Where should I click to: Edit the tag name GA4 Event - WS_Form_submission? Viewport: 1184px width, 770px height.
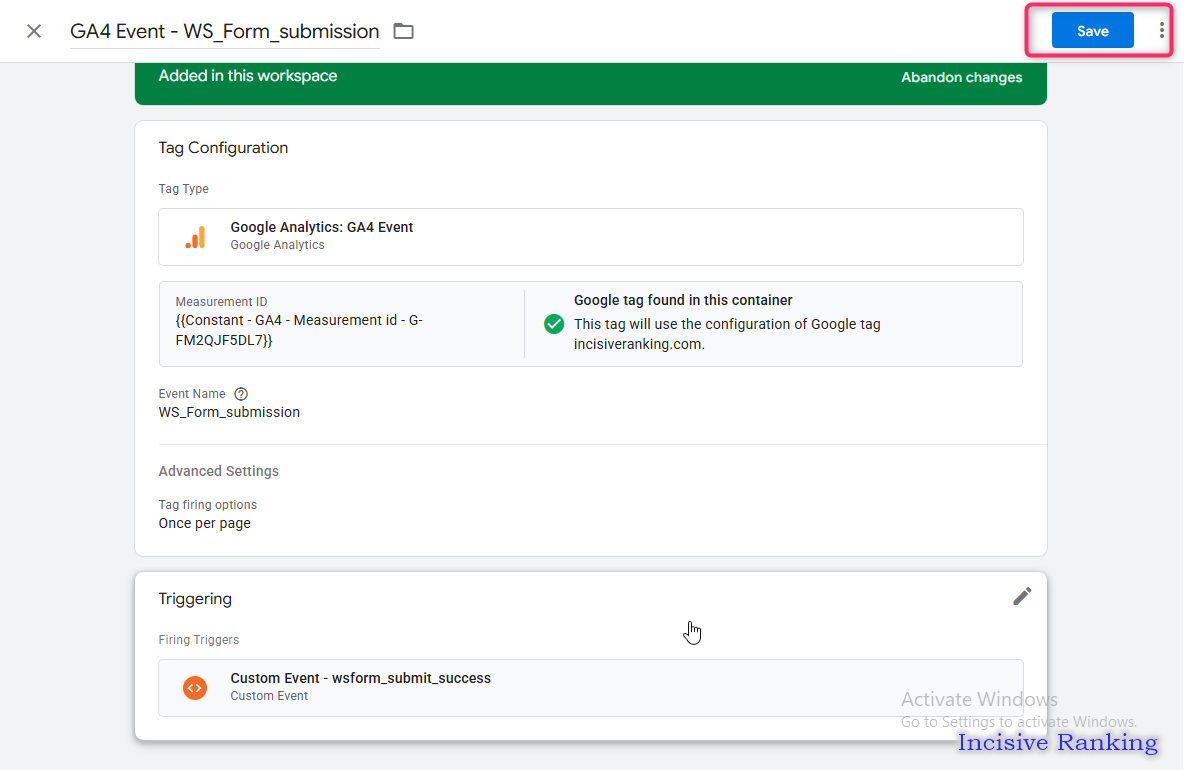(x=224, y=31)
